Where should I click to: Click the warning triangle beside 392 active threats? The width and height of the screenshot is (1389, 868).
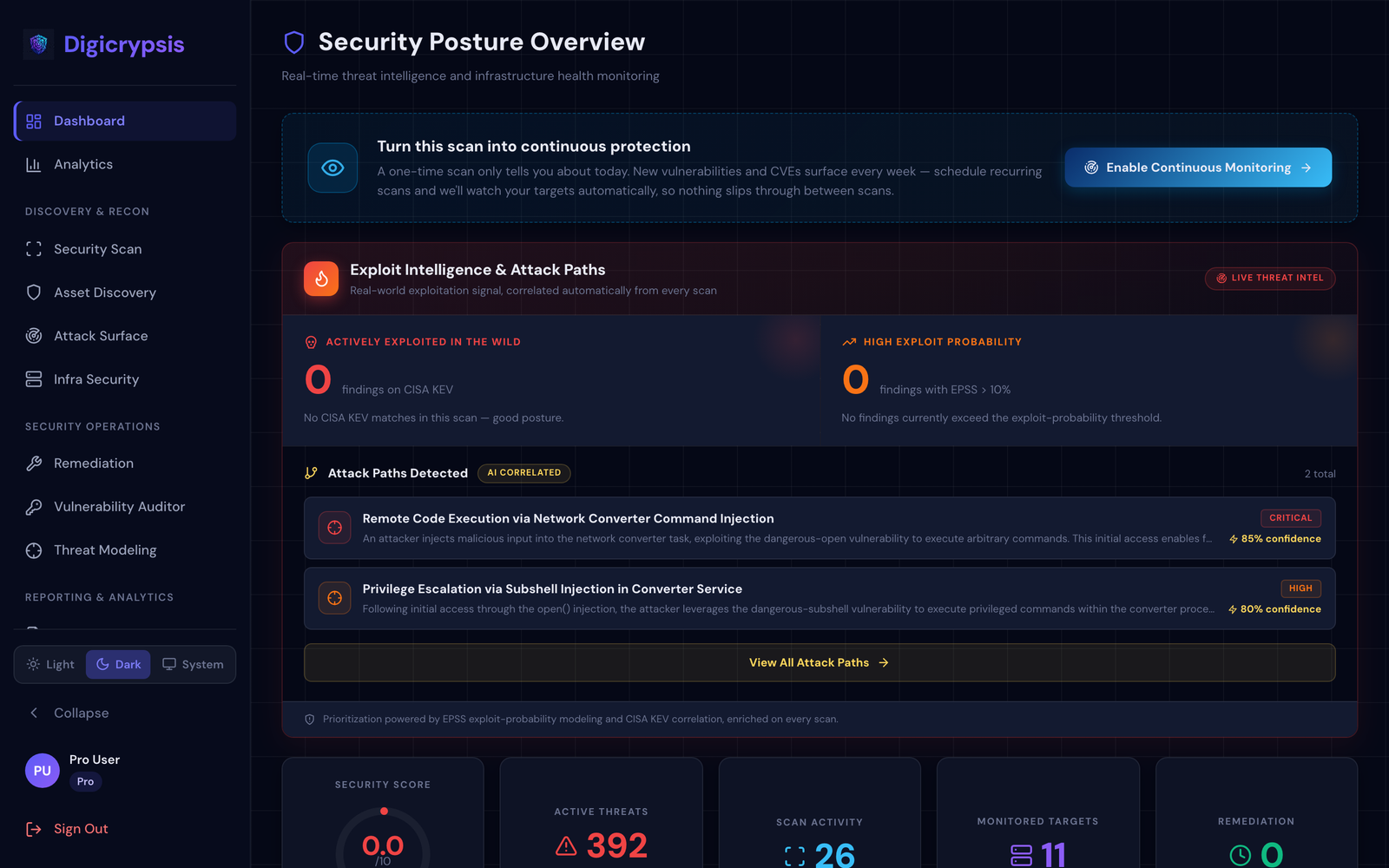point(566,845)
